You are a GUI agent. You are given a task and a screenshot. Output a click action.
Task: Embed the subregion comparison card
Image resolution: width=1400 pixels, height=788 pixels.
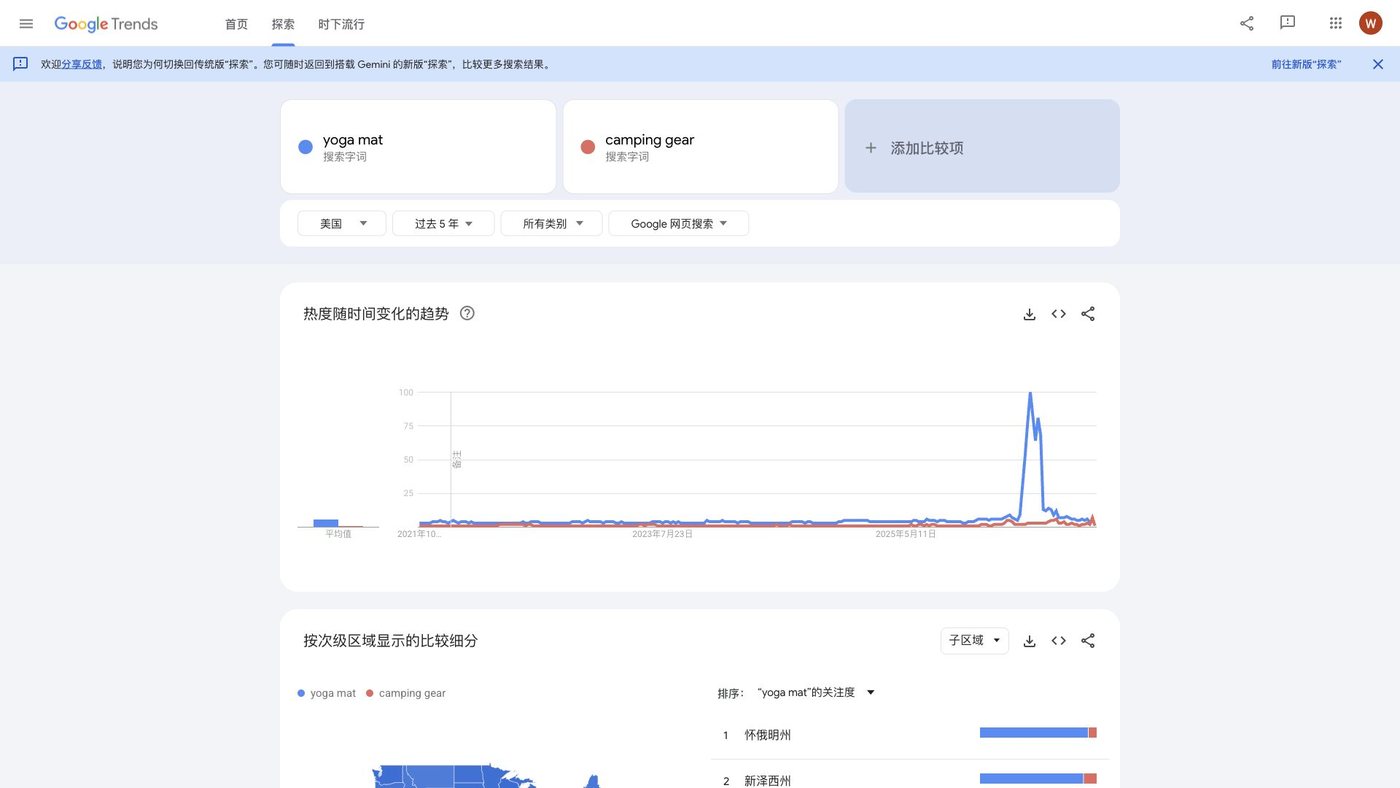(1059, 641)
